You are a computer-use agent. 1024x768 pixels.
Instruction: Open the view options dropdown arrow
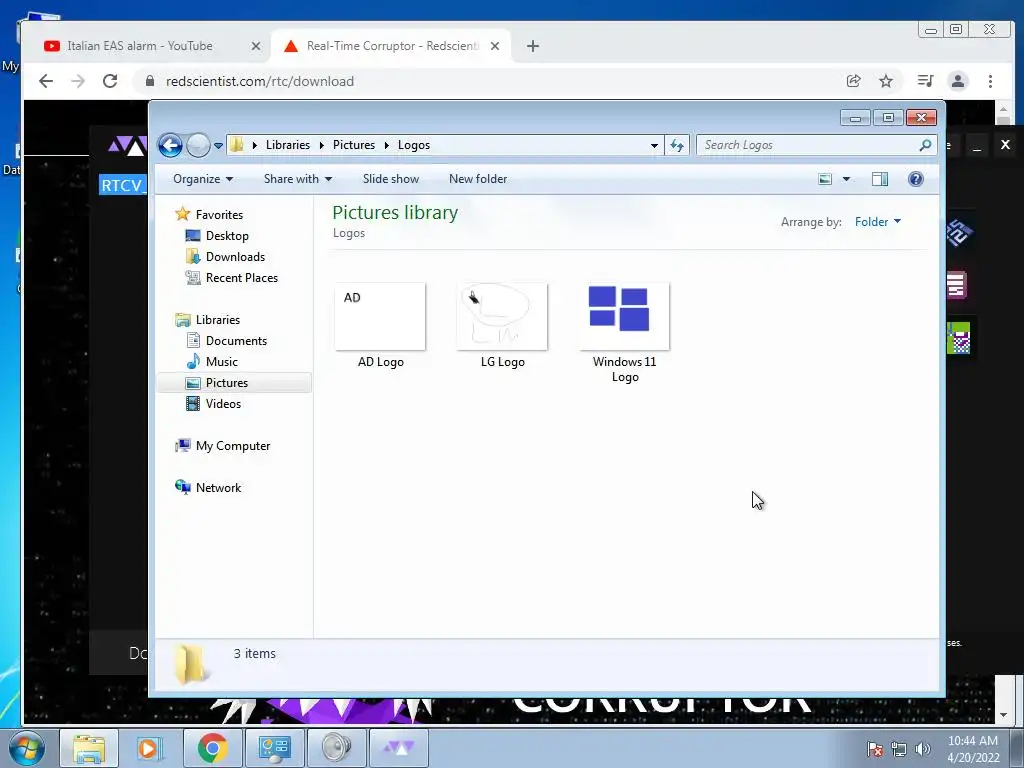(846, 179)
